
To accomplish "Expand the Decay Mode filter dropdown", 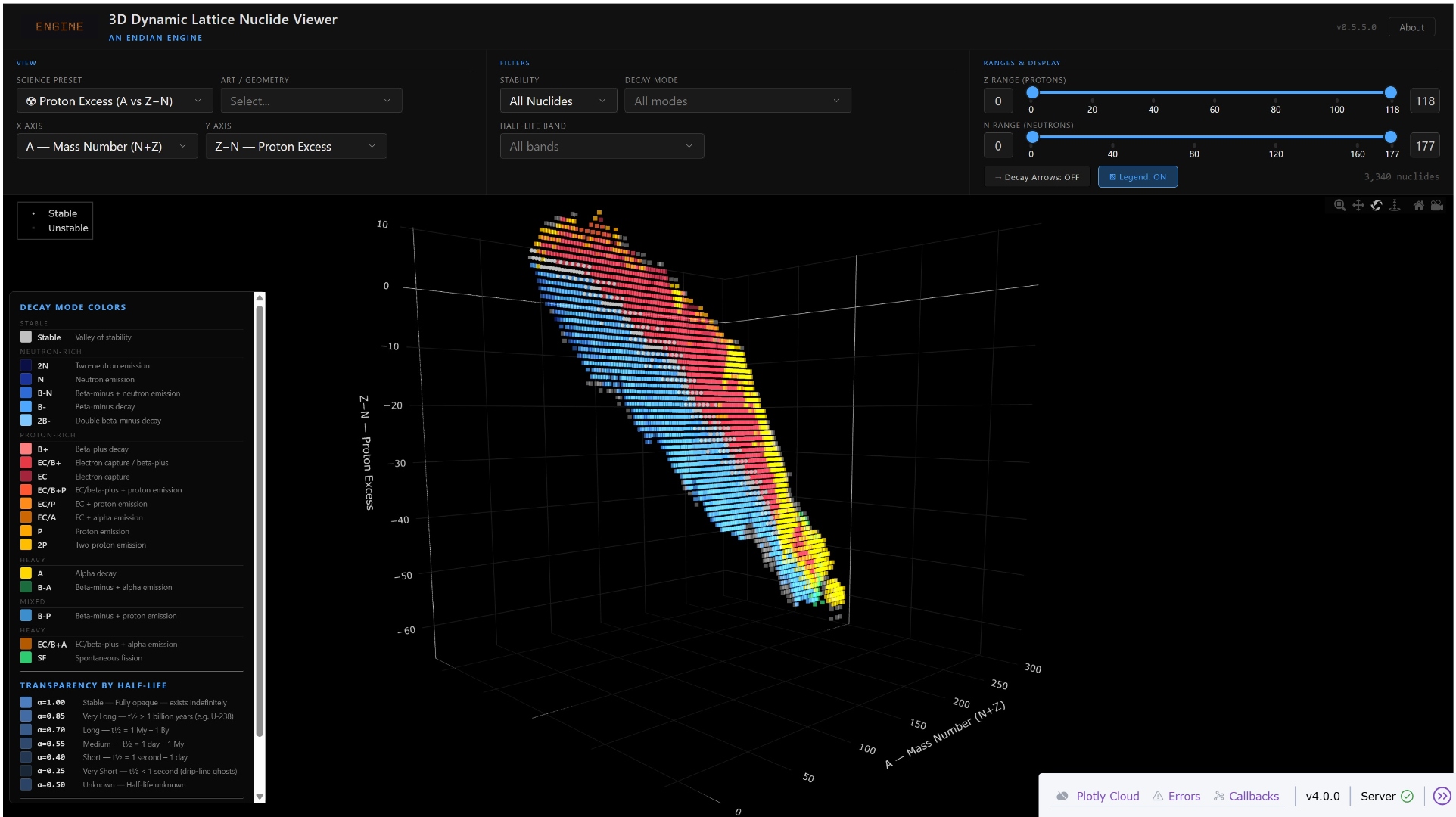I will pyautogui.click(x=737, y=100).
